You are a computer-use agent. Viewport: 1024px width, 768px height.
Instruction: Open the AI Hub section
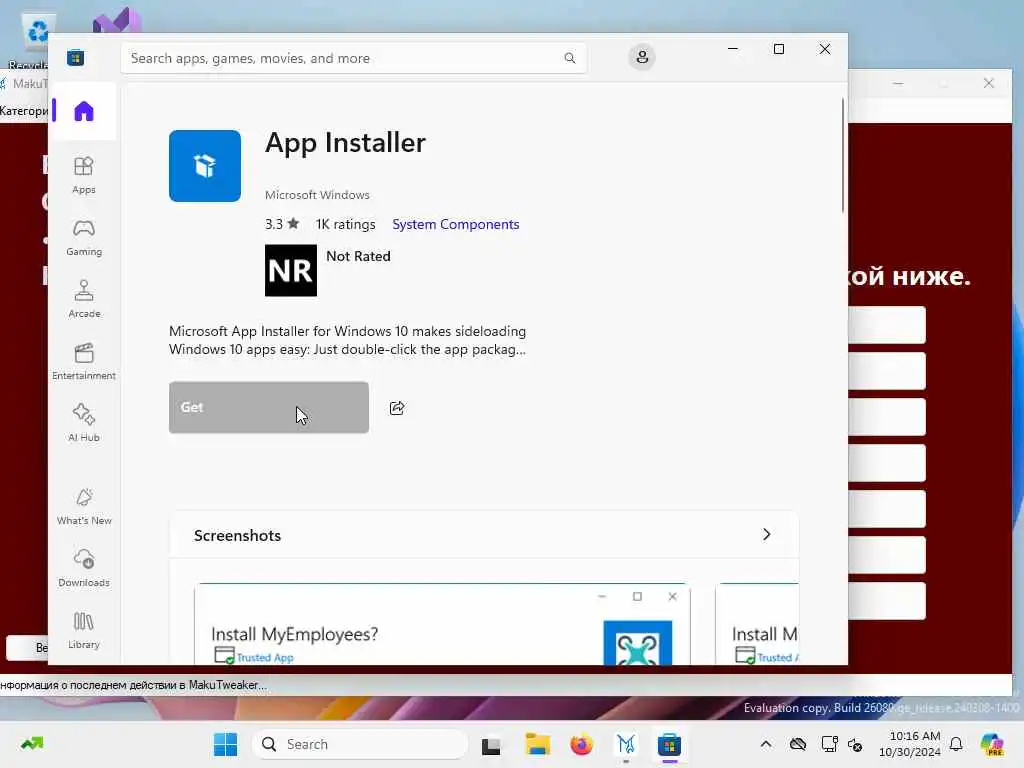[x=84, y=423]
